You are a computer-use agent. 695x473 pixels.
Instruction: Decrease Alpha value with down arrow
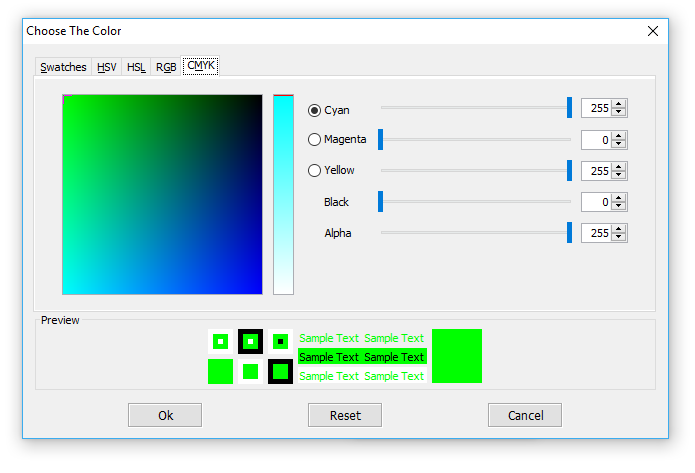click(x=619, y=237)
